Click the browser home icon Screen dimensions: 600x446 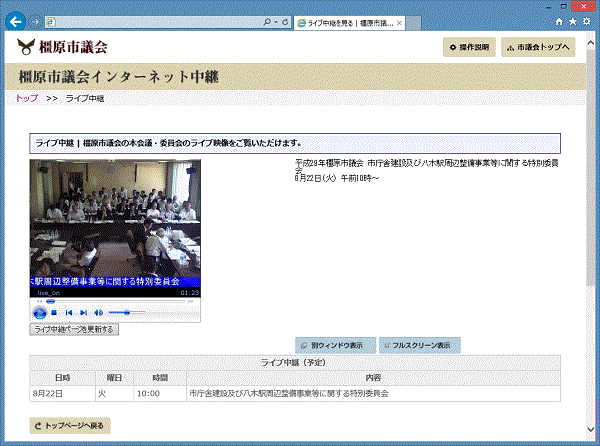tap(559, 22)
